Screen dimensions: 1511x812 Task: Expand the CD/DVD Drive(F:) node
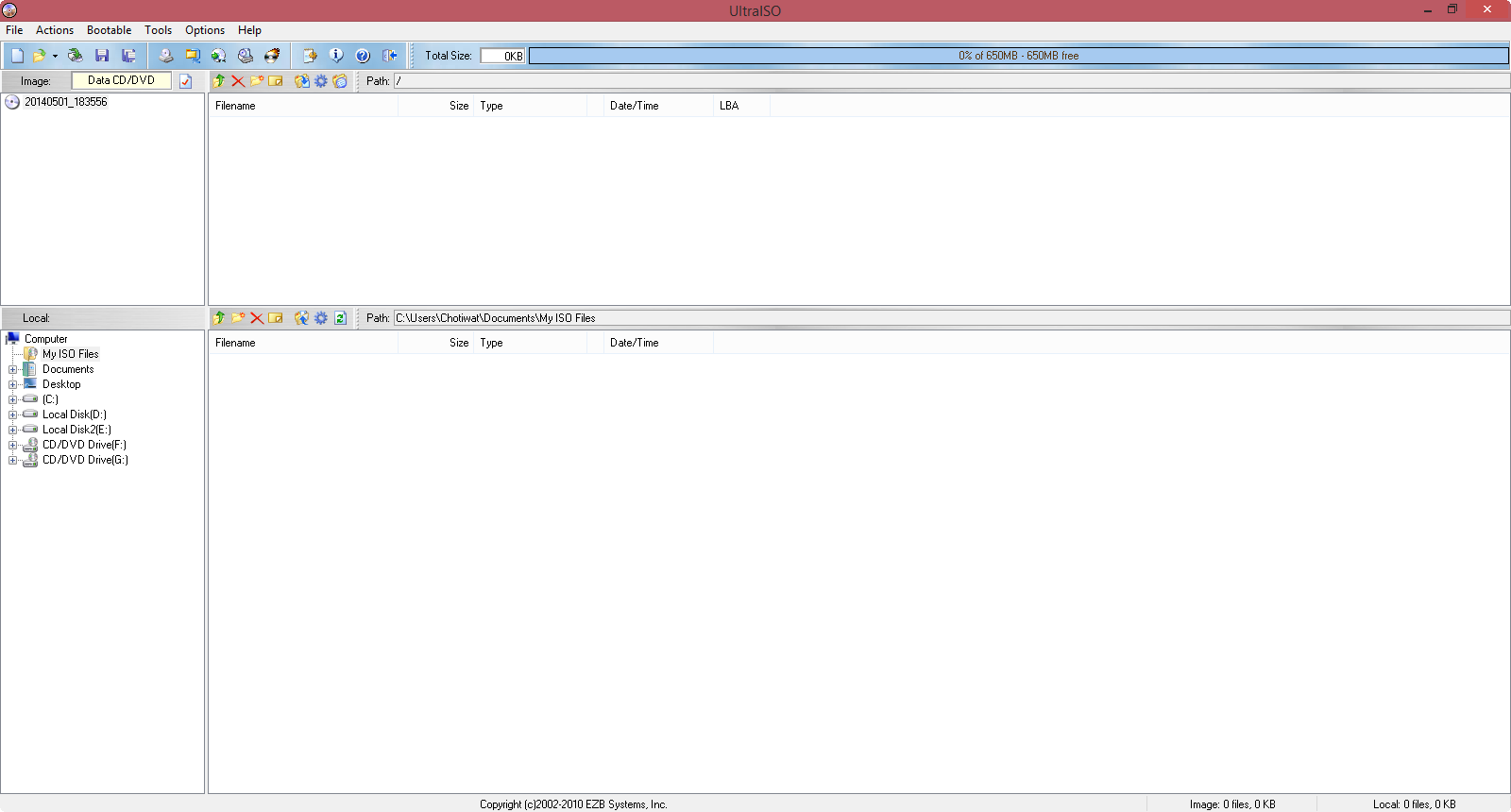pos(13,445)
